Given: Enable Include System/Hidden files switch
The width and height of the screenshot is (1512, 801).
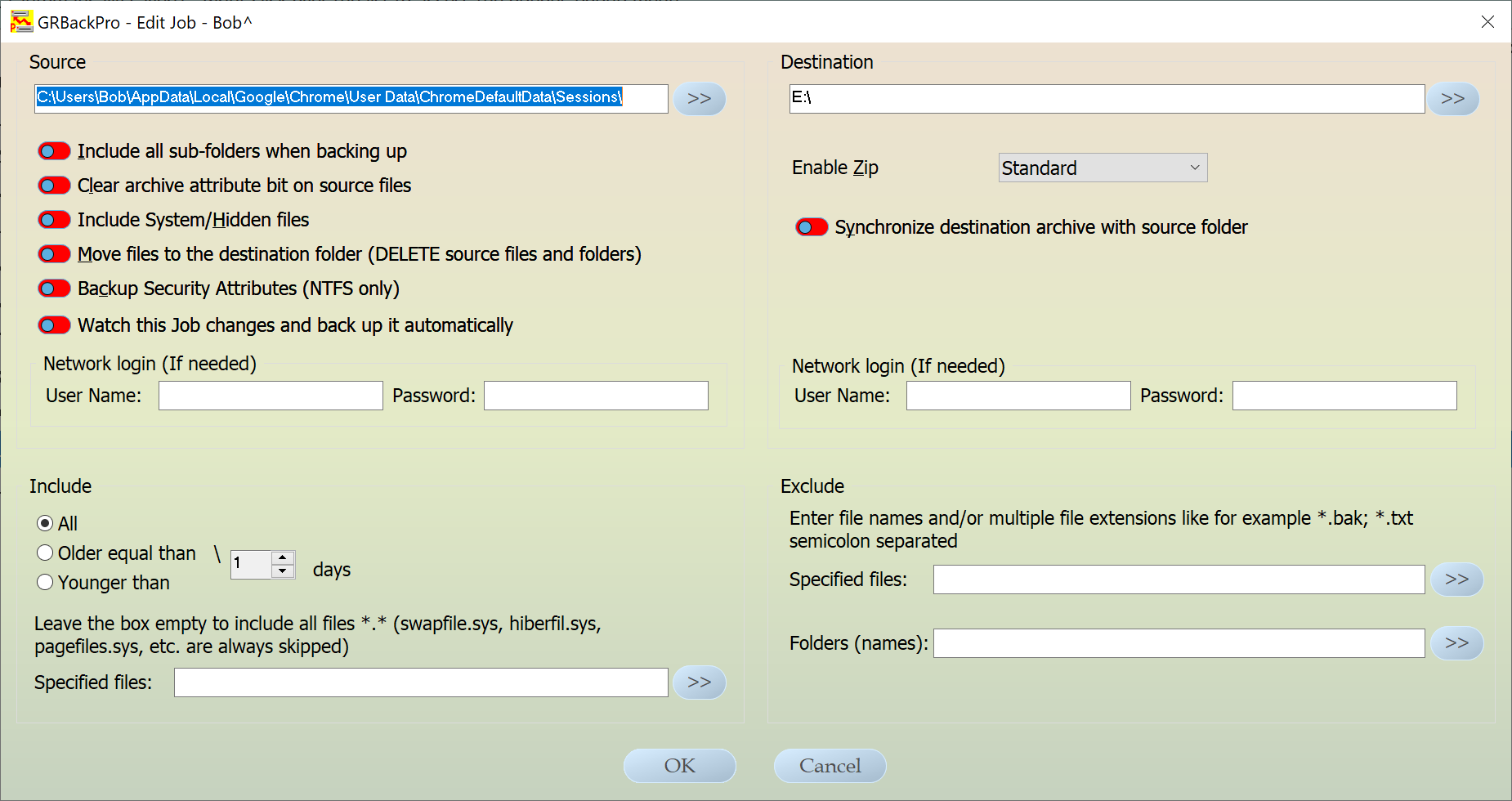Looking at the screenshot, I should tap(55, 220).
